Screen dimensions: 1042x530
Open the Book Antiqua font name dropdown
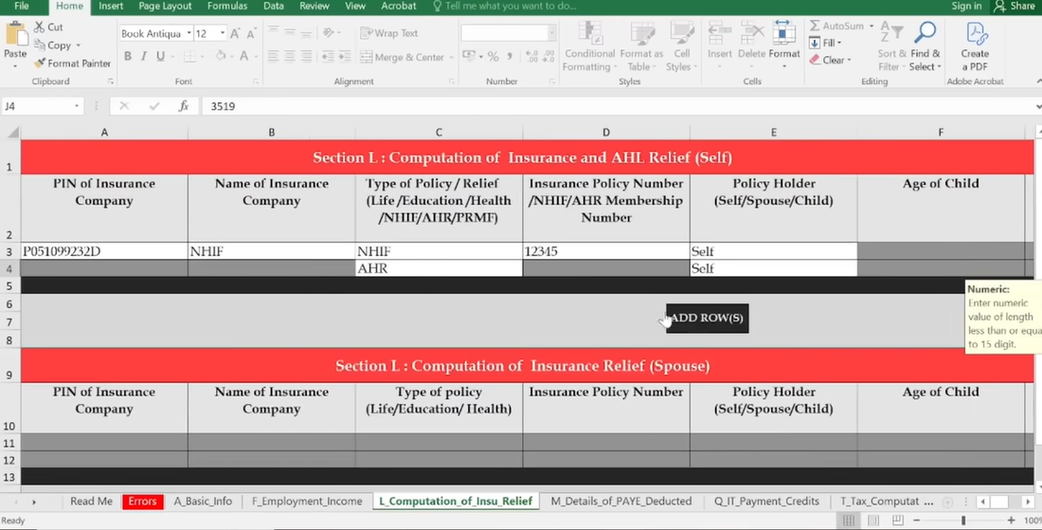pos(187,34)
